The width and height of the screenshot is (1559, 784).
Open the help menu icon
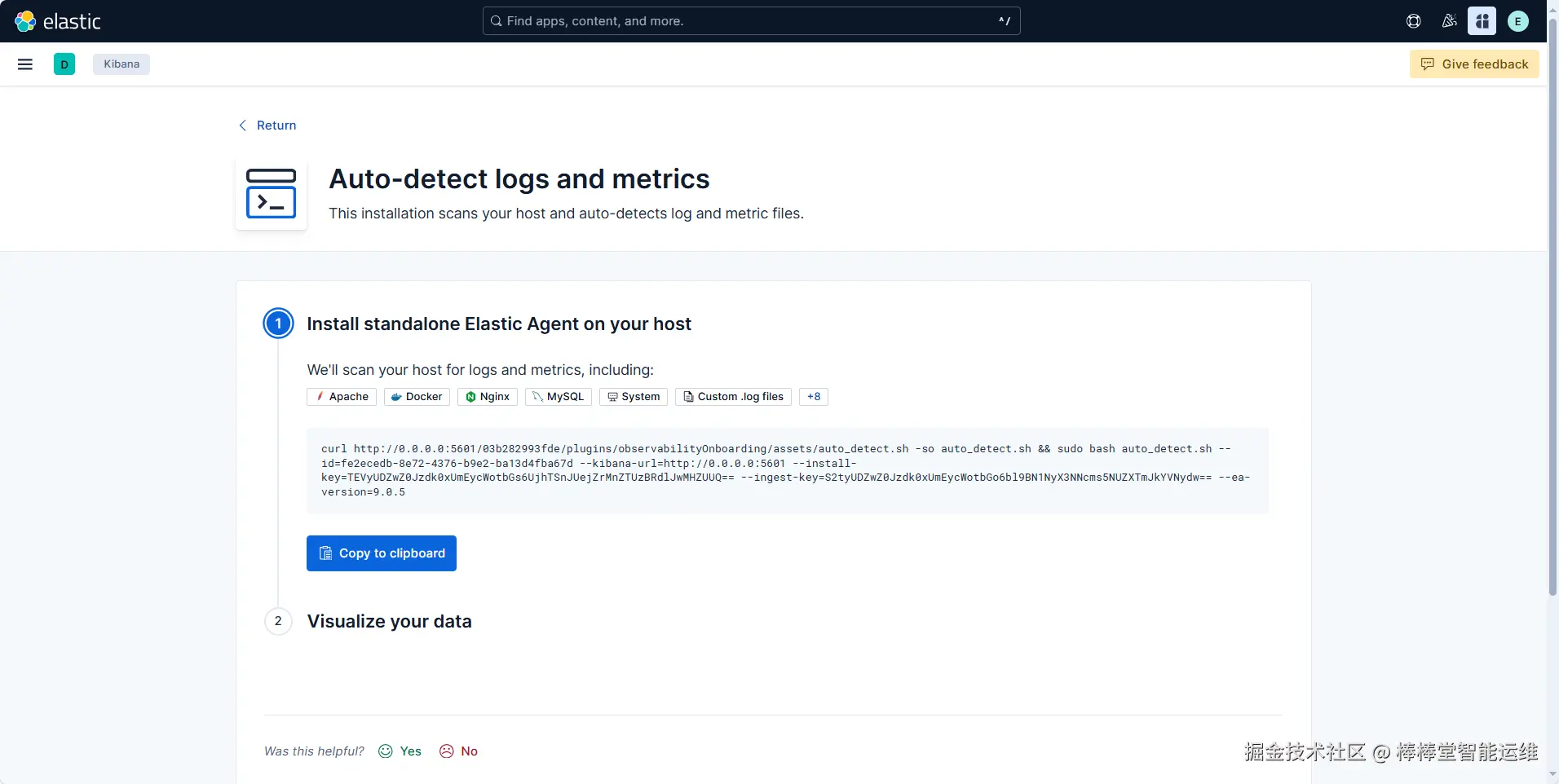tap(1414, 21)
